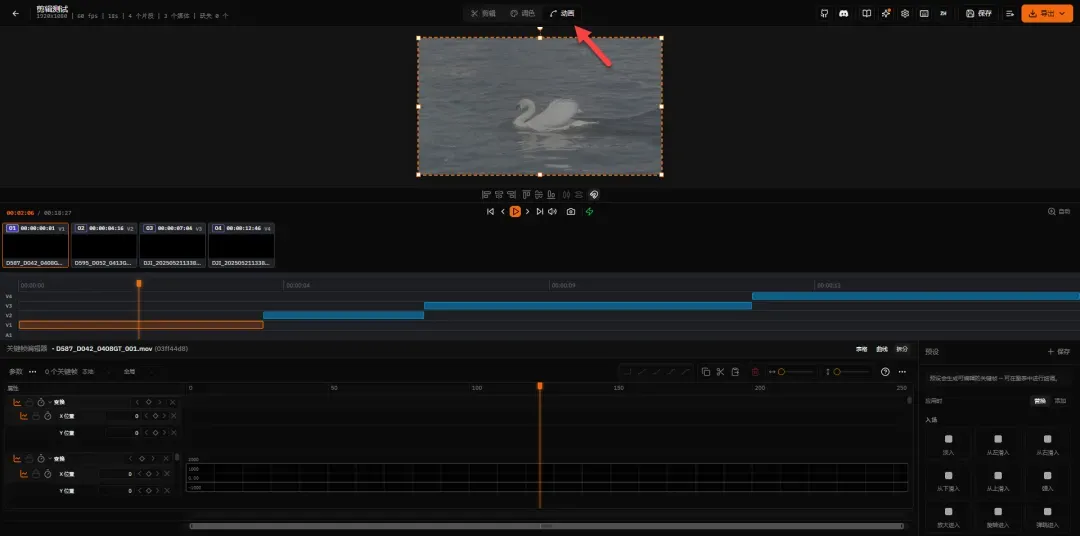
Task: Switch keyframe editor to 拆分 (split) view
Action: [902, 349]
